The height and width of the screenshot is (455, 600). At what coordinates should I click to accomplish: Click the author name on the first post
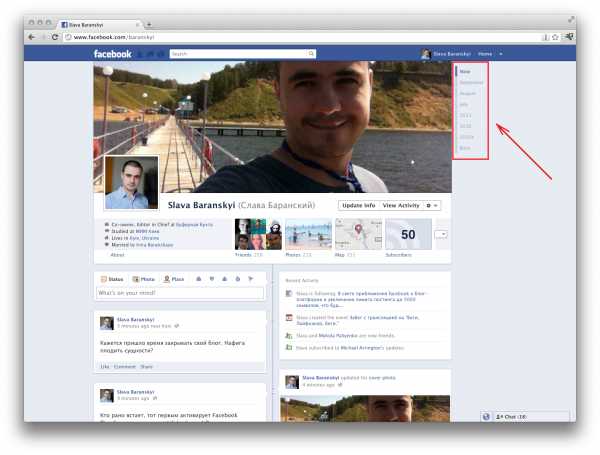135,320
